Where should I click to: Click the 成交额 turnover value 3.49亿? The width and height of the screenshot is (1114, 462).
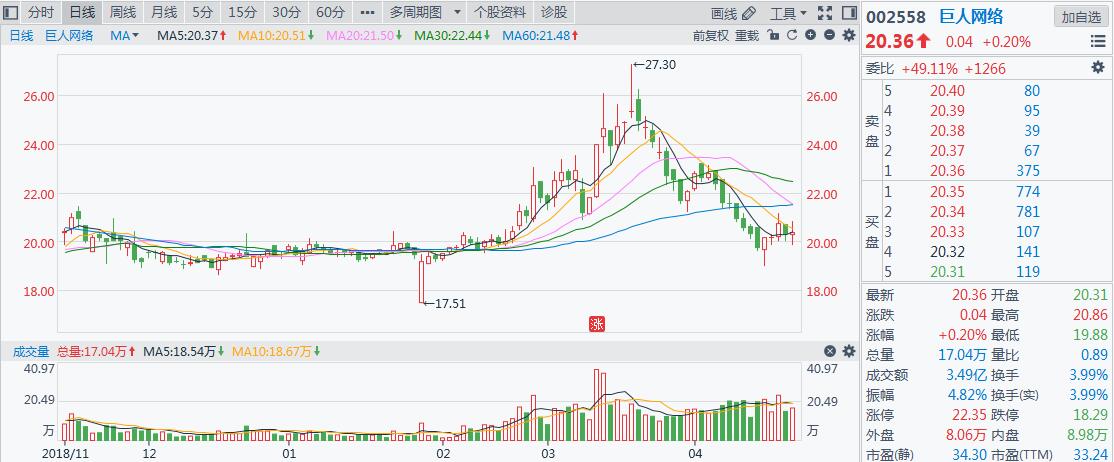968,375
